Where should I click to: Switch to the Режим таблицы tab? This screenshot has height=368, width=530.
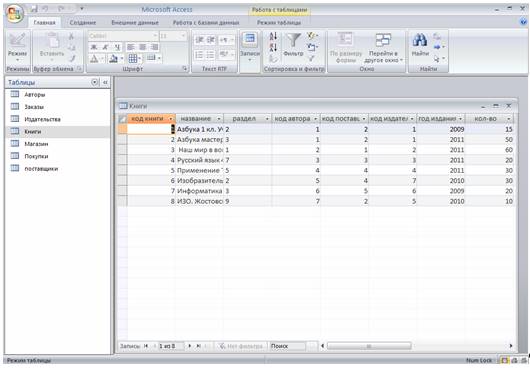279,23
